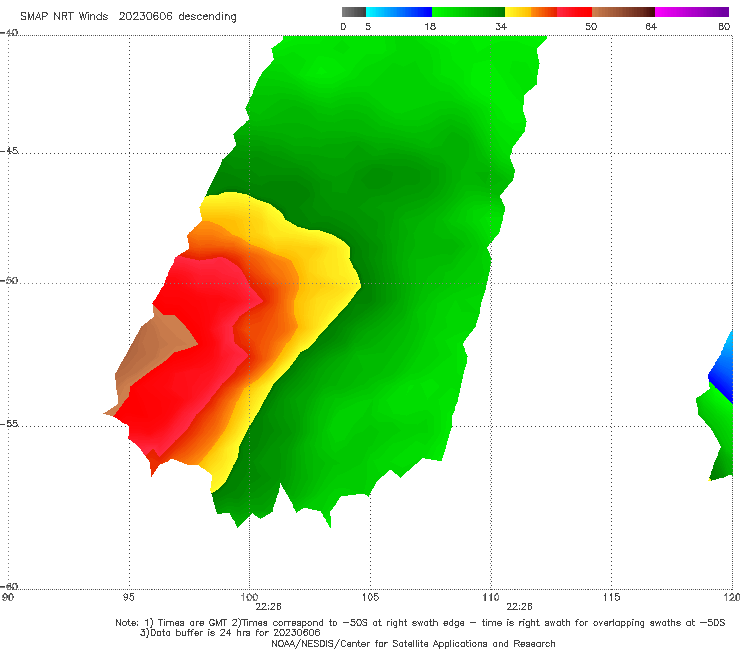Click the note line starting "Note: 1) Times are GMT"
This screenshot has height=650, width=740.
click(x=420, y=623)
